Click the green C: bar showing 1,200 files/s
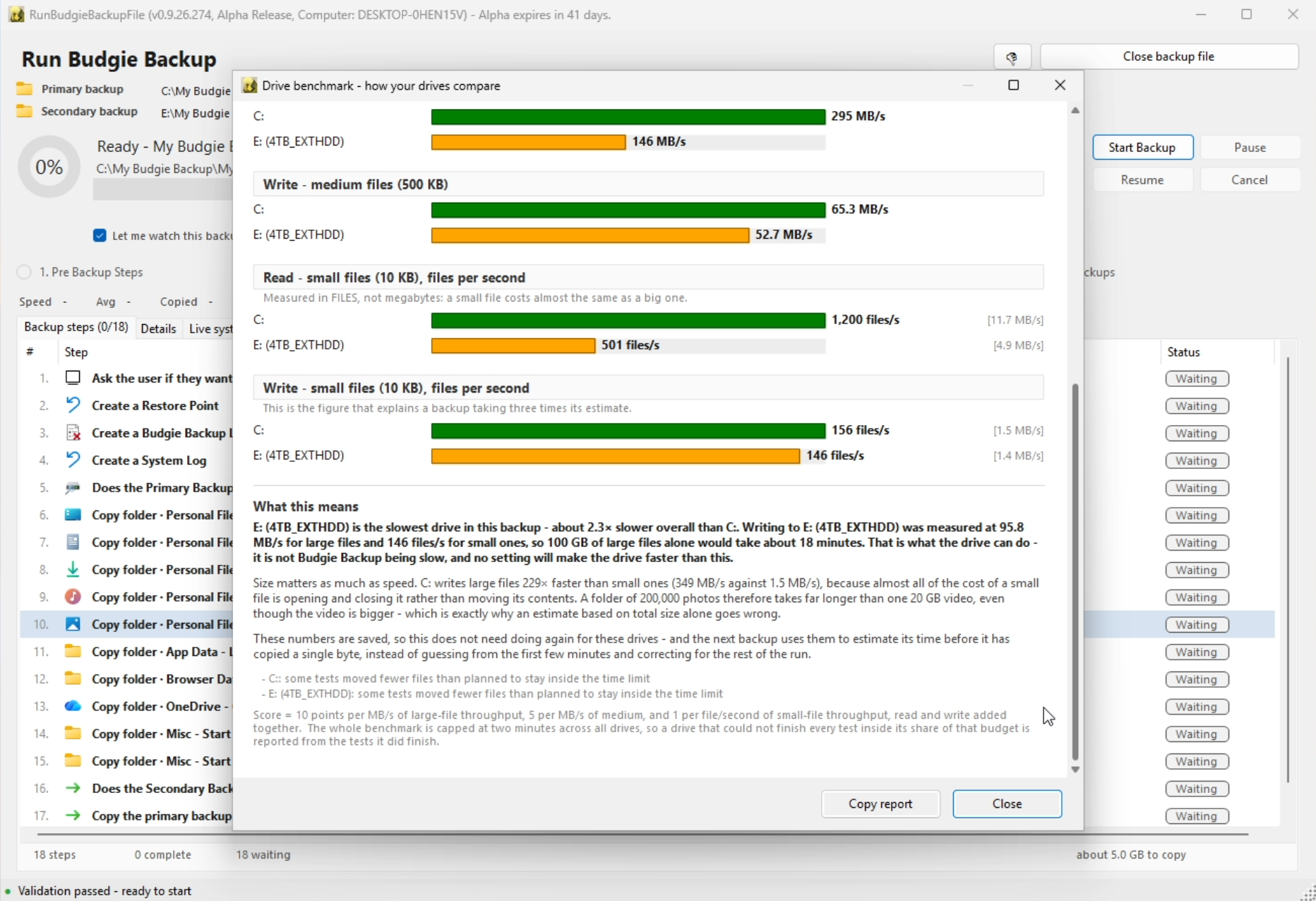 (628, 320)
